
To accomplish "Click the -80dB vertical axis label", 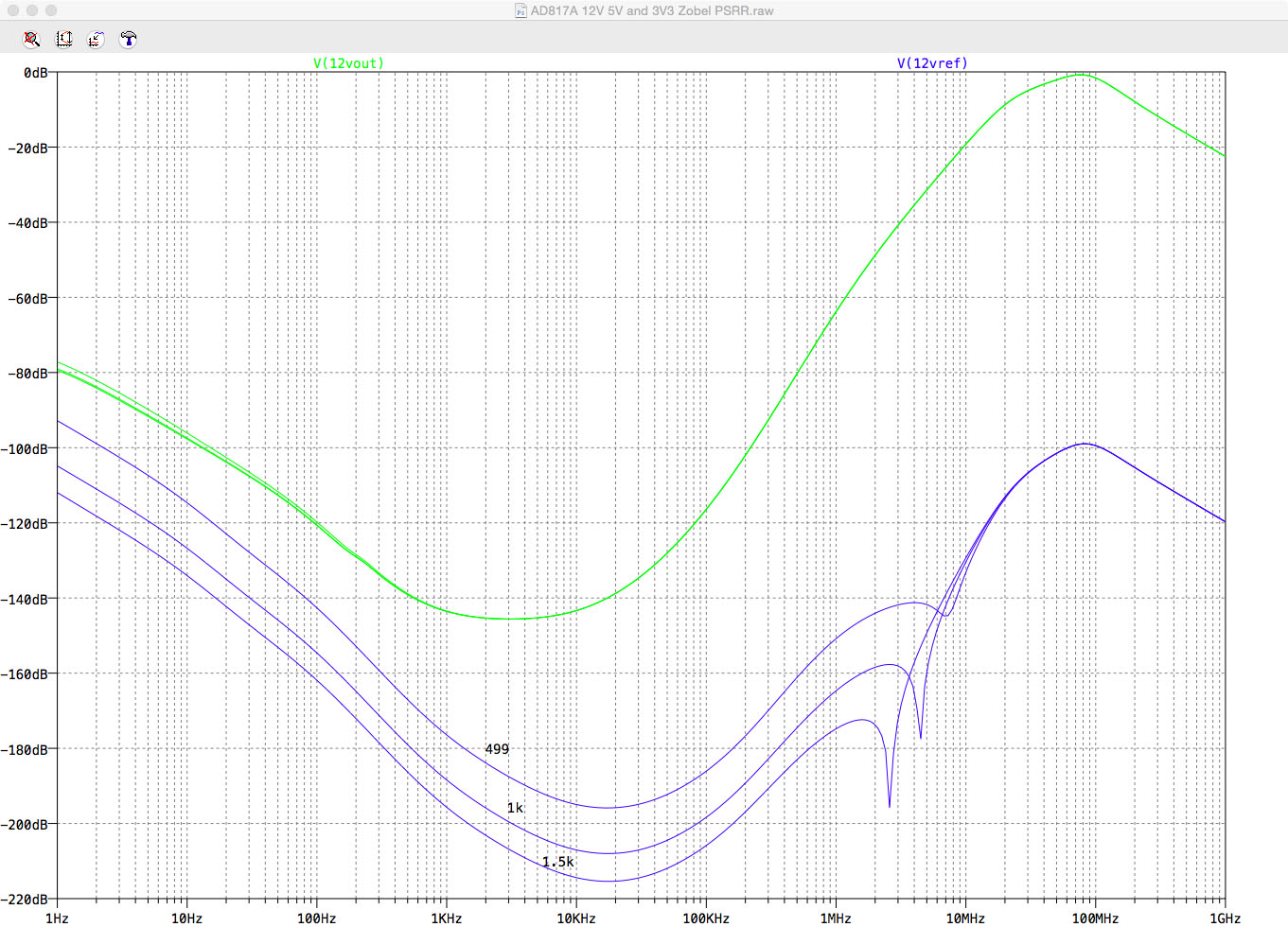I will pos(28,374).
